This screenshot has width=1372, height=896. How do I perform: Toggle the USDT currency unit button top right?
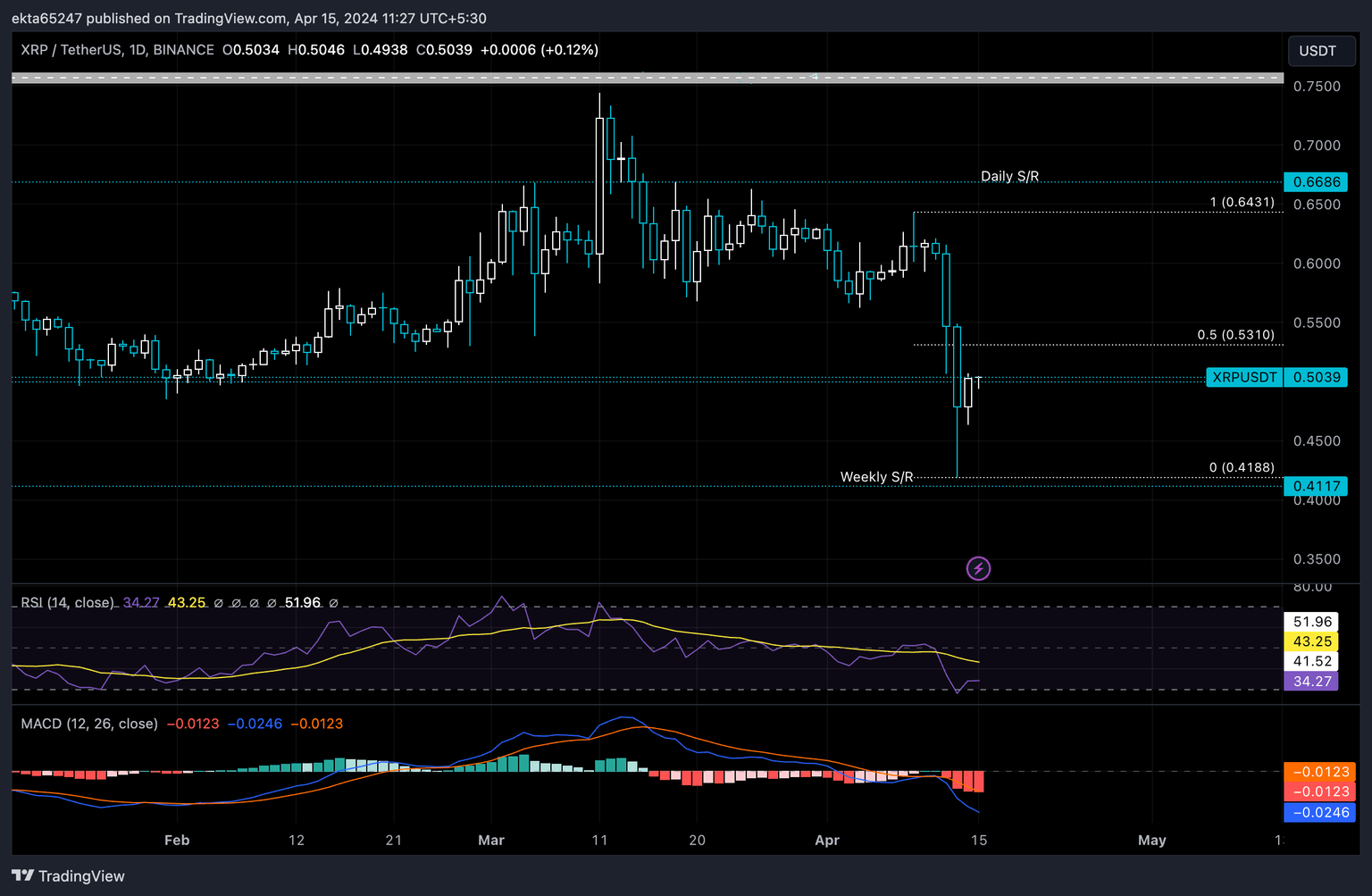click(x=1321, y=51)
